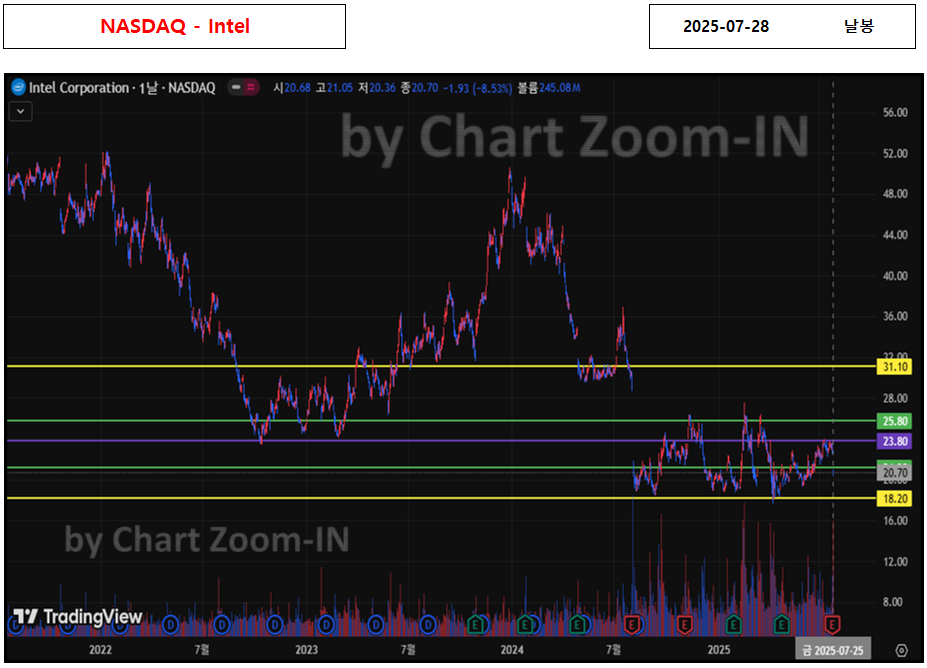This screenshot has width=927, height=668.
Task: Click the red earnings E marker in late 2024
Action: [684, 624]
